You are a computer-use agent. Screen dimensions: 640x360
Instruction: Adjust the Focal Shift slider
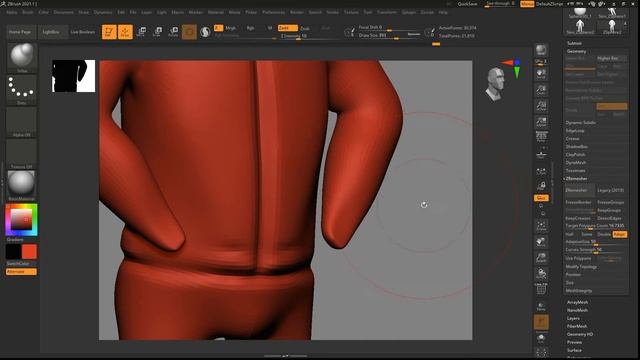pyautogui.click(x=389, y=27)
